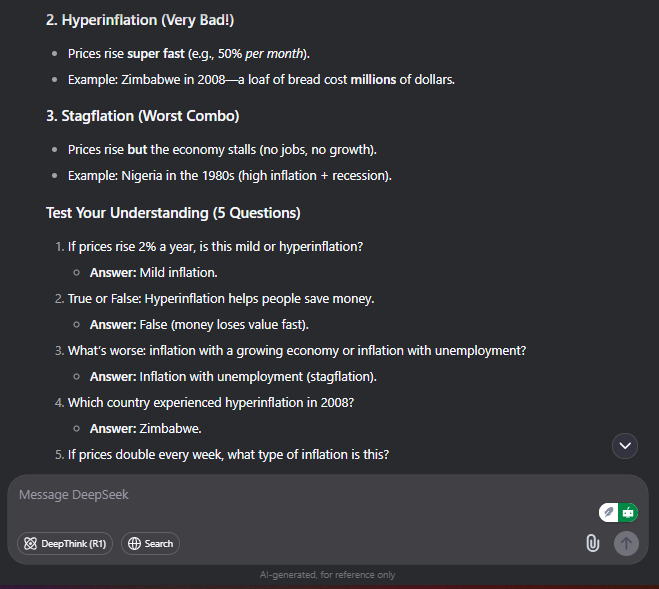This screenshot has width=659, height=589.
Task: Click the Zimbabwe loaf of bread example bullet
Action: point(261,79)
